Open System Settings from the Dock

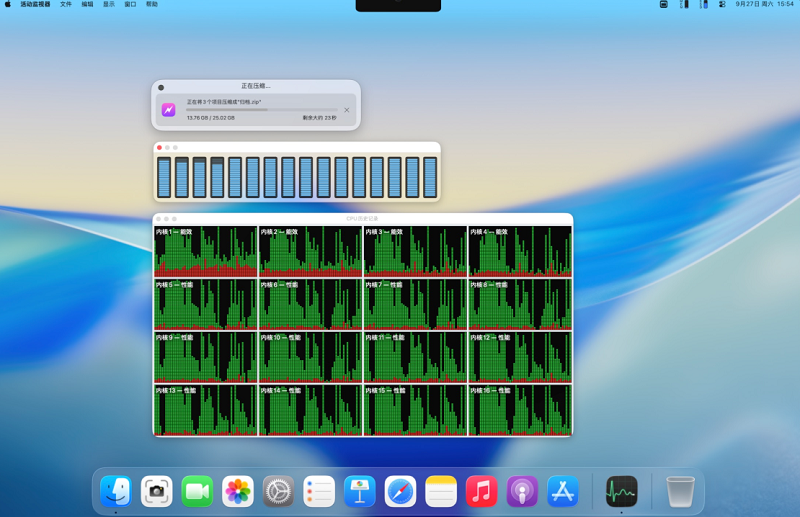278,491
